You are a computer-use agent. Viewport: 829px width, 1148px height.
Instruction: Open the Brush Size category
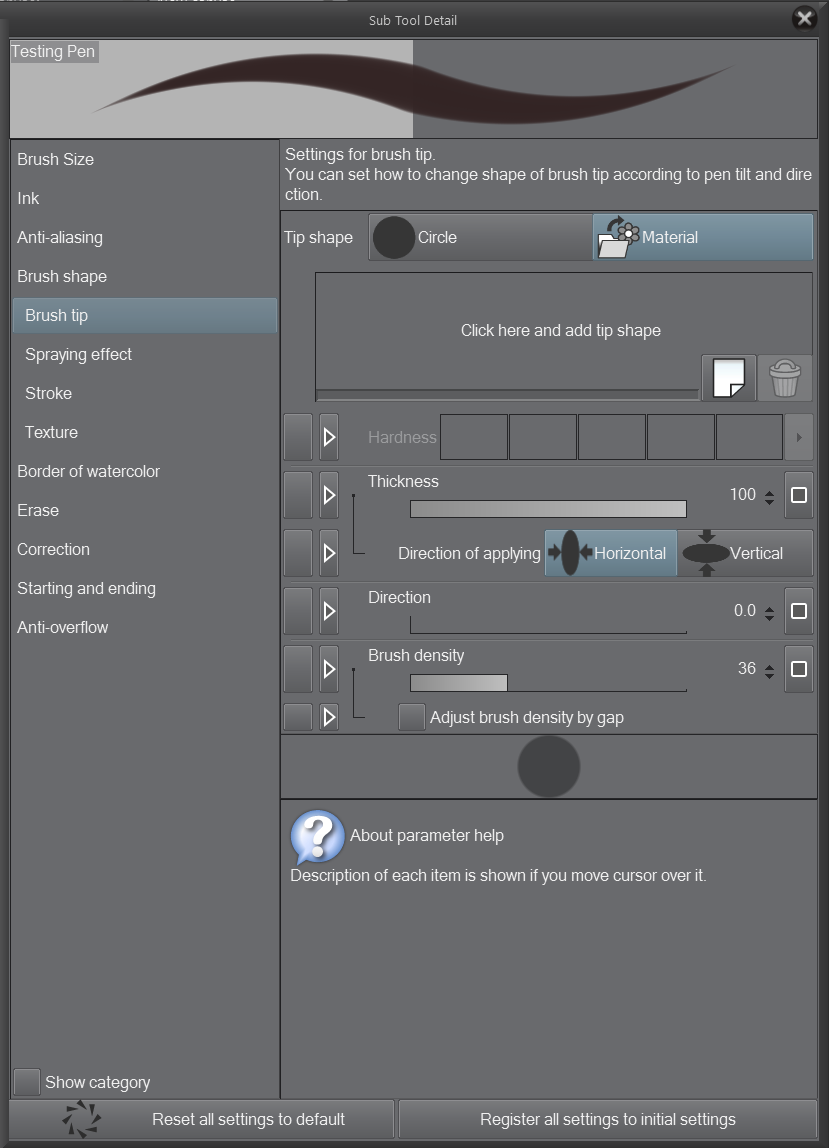pyautogui.click(x=145, y=160)
